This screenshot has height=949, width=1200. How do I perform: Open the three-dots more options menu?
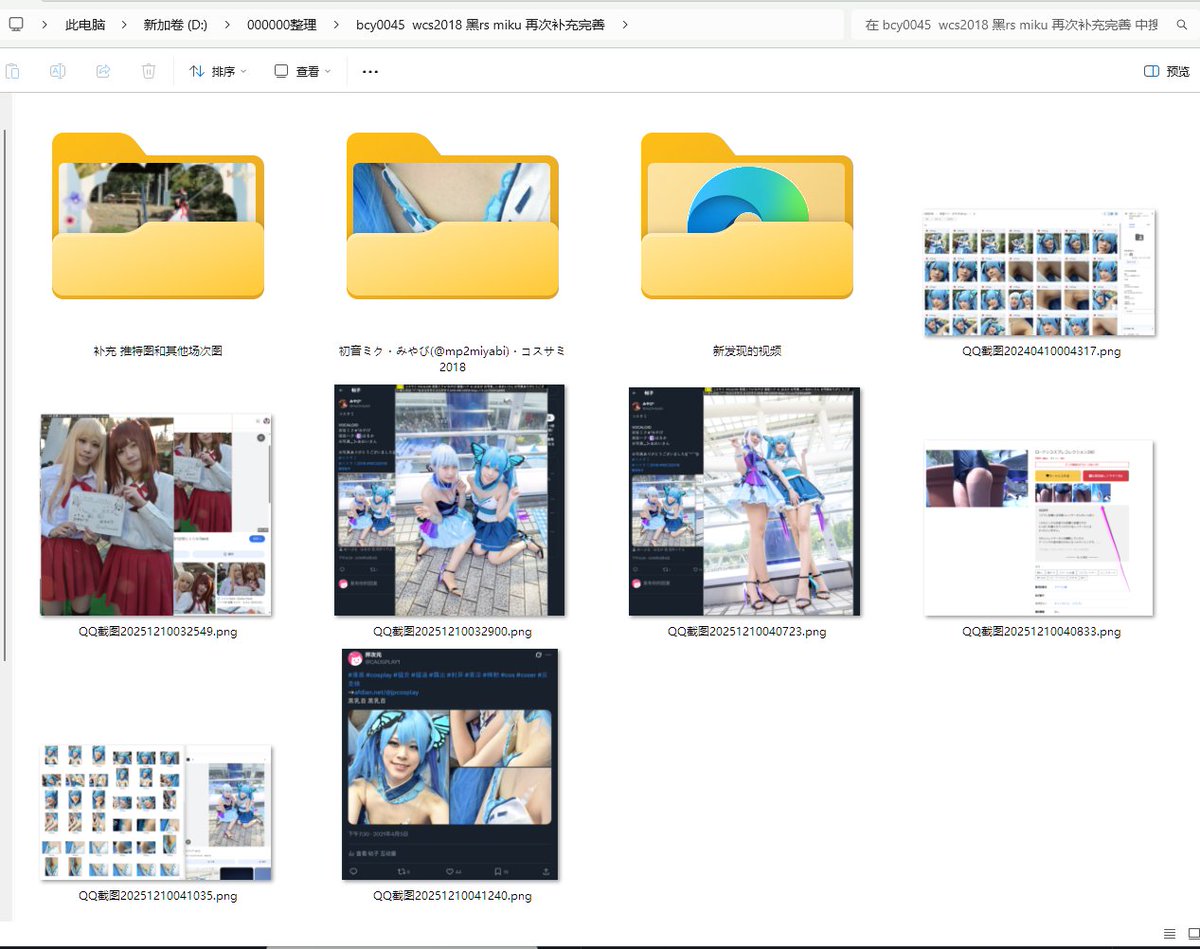pyautogui.click(x=370, y=71)
